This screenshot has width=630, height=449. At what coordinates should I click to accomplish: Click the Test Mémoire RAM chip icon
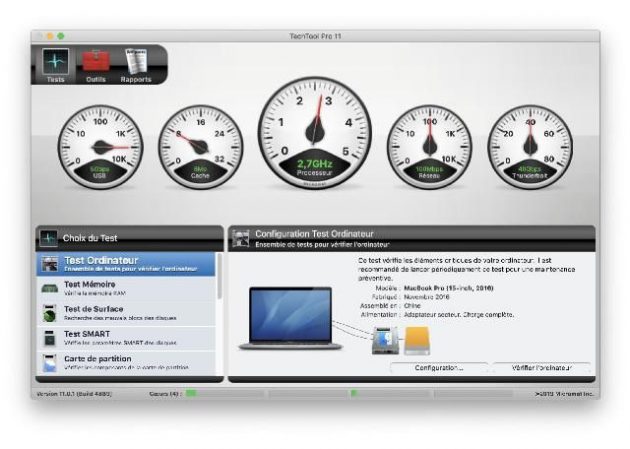50,289
